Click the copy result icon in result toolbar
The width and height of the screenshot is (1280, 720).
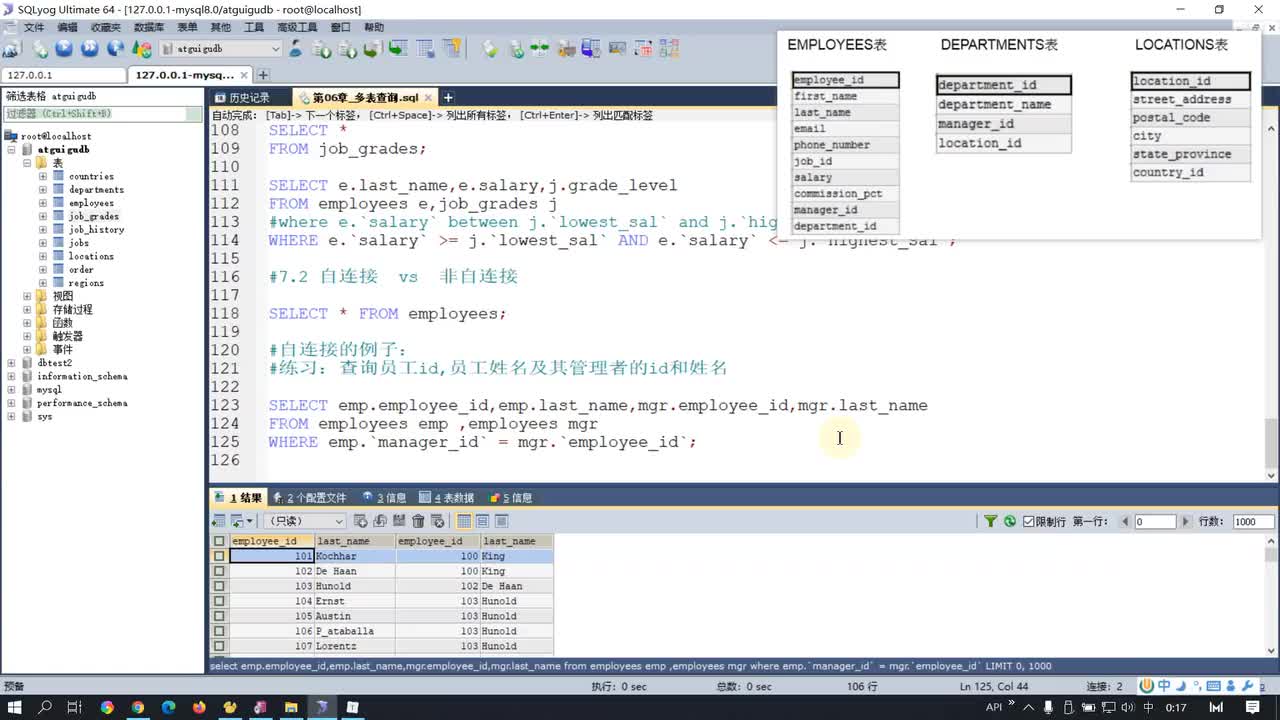coord(238,521)
